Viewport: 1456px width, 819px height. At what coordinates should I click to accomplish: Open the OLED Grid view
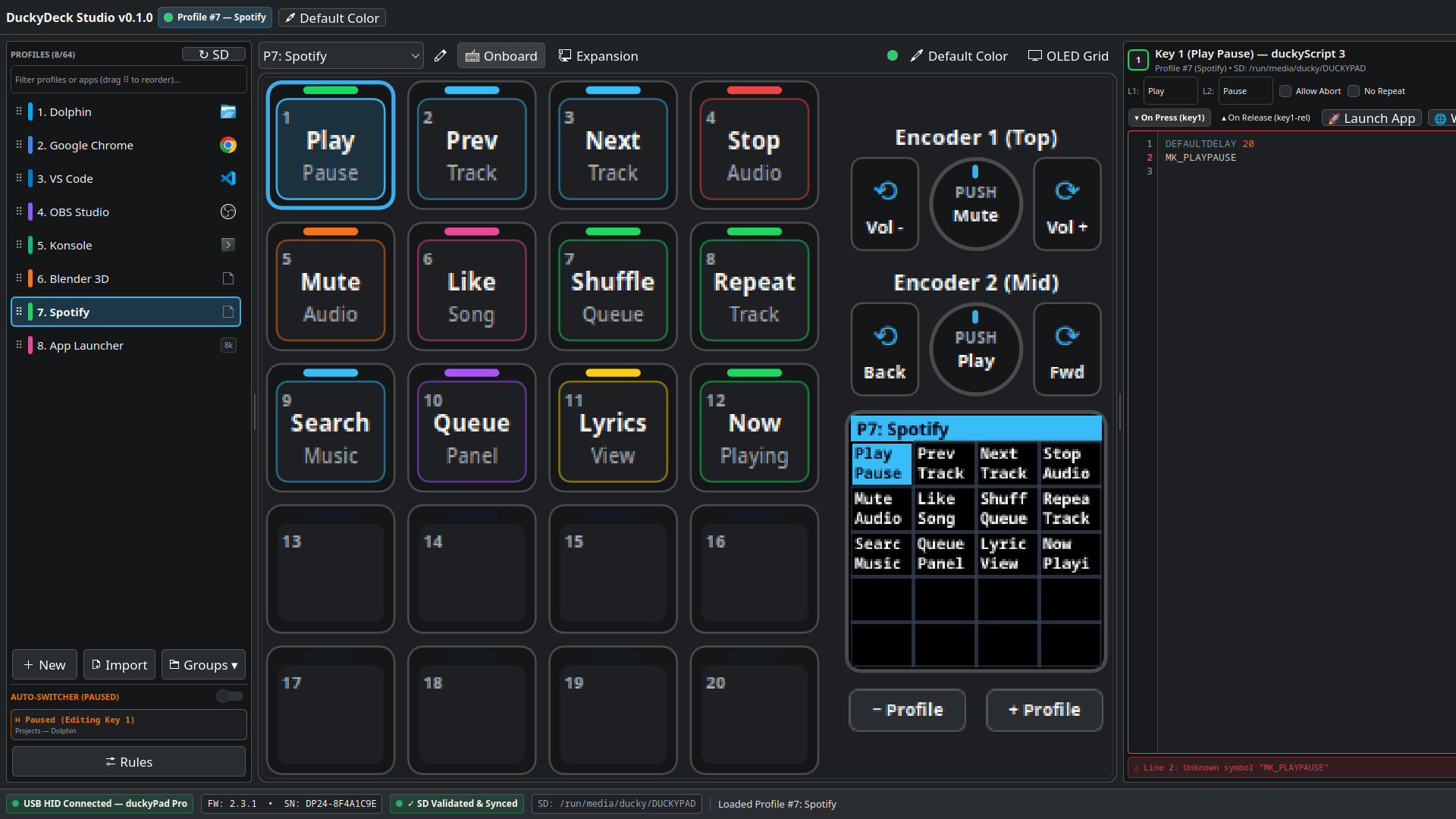point(1068,56)
